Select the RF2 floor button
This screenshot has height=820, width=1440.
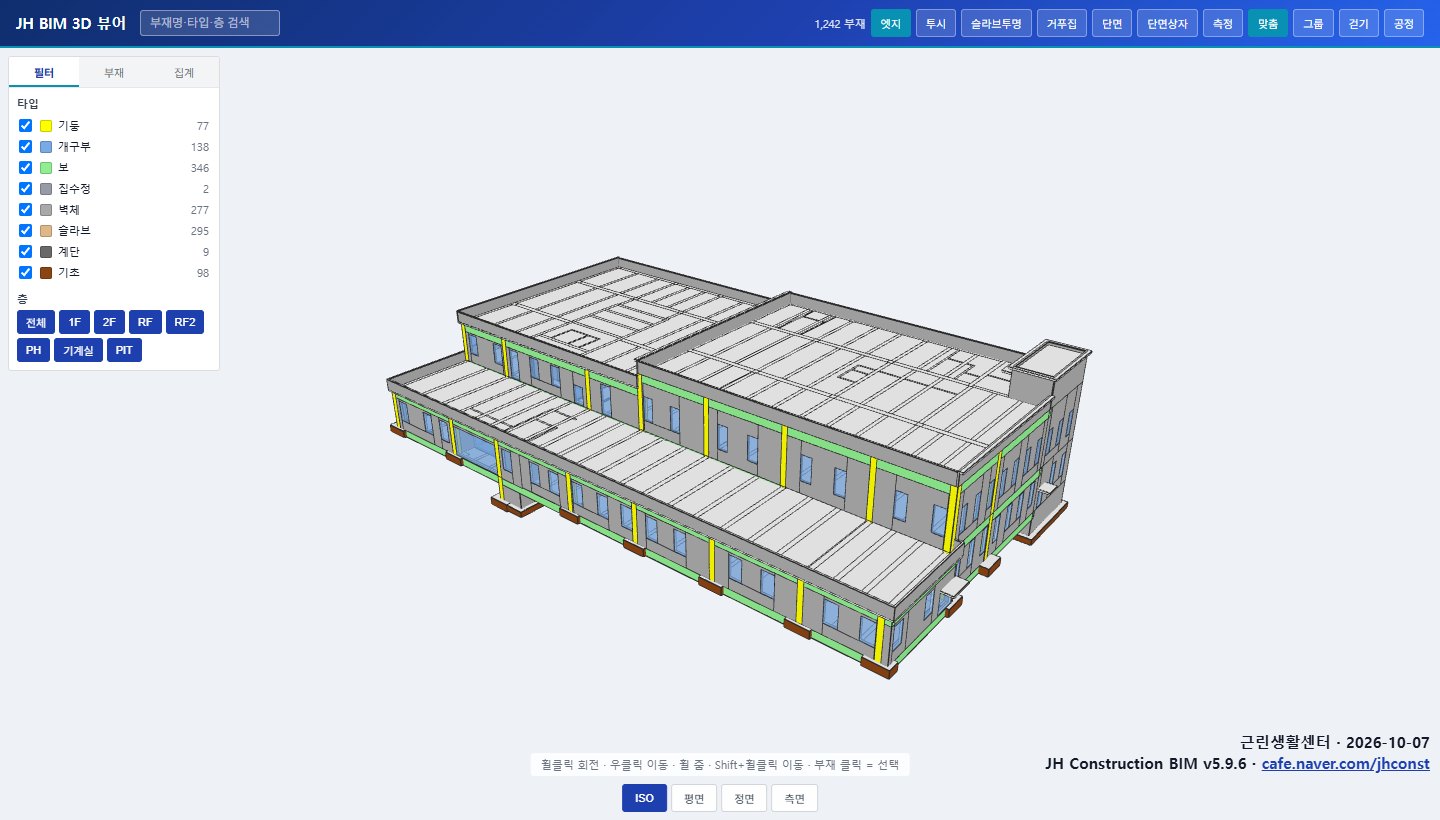click(x=185, y=322)
